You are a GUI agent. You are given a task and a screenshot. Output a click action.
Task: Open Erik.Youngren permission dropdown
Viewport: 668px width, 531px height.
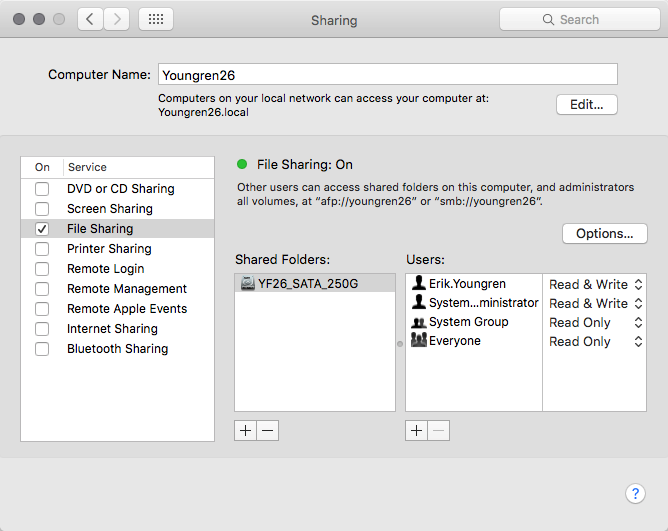point(595,284)
